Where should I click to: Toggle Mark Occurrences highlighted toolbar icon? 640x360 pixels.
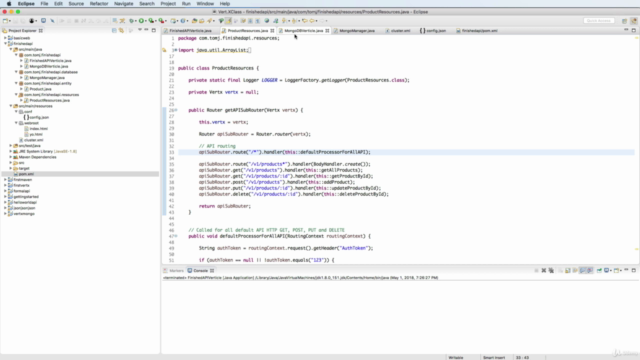click(229, 20)
